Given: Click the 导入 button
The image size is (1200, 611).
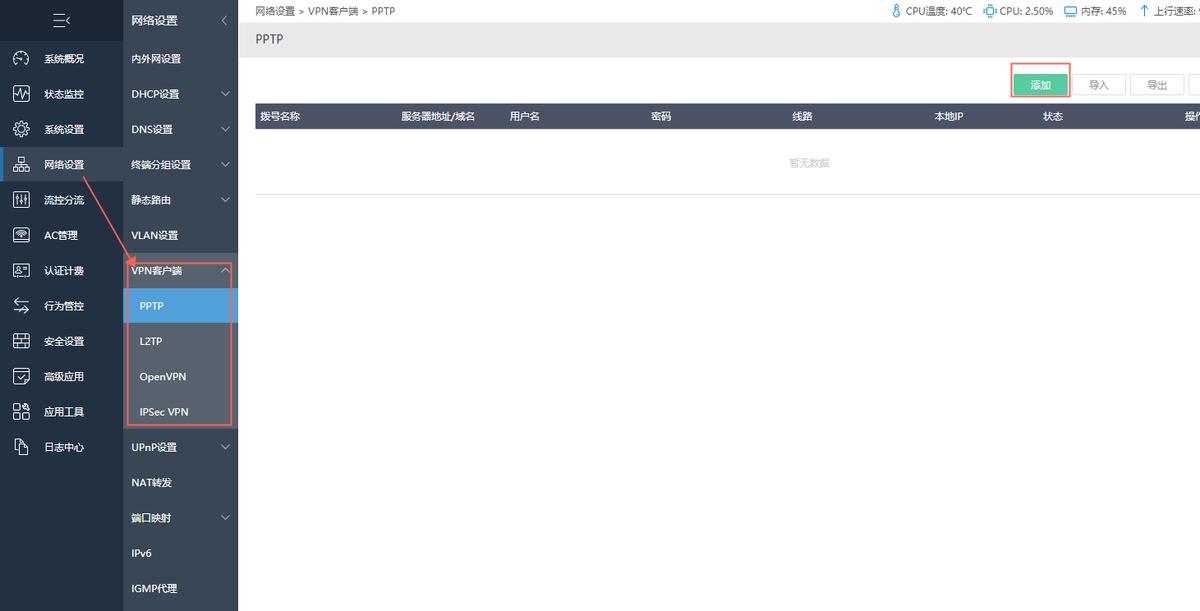Looking at the screenshot, I should (x=1099, y=85).
